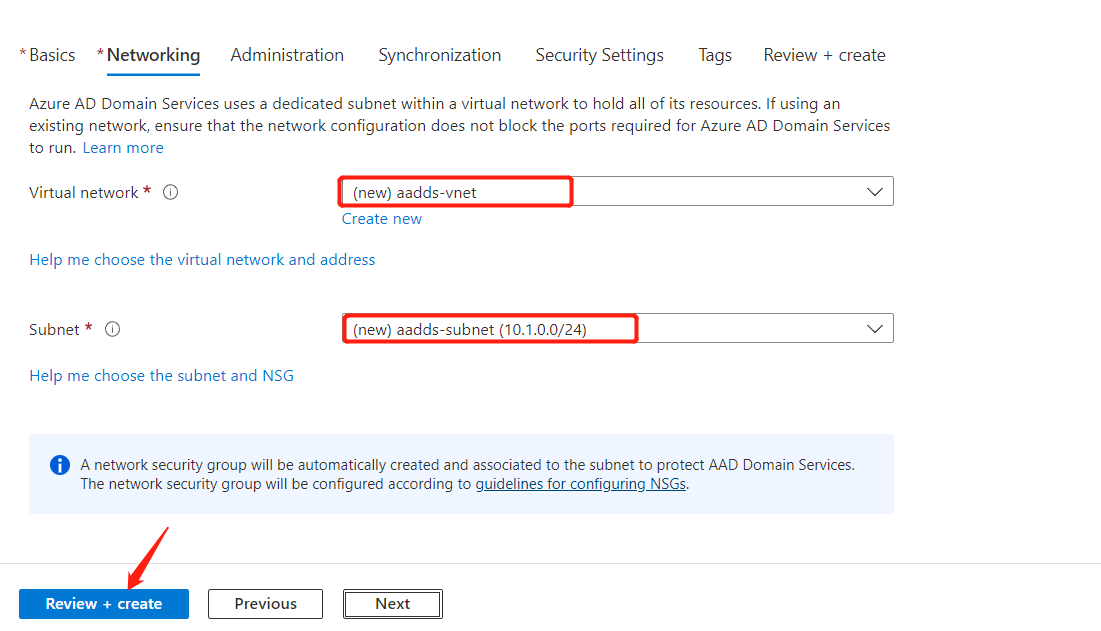This screenshot has height=631, width=1101.
Task: Expand Virtual network chevron arrow
Action: click(874, 192)
